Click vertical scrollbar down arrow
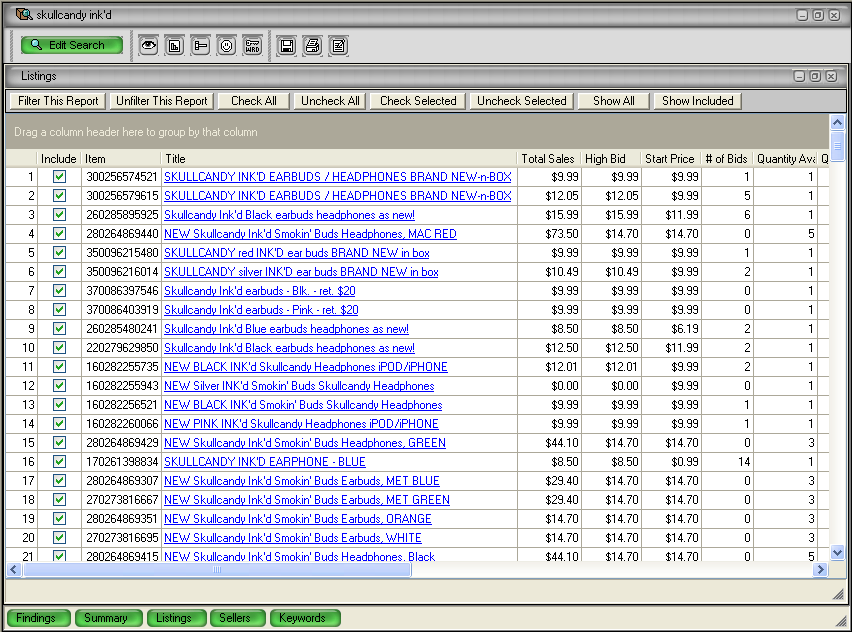Screen dimensions: 852x632 coord(837,553)
